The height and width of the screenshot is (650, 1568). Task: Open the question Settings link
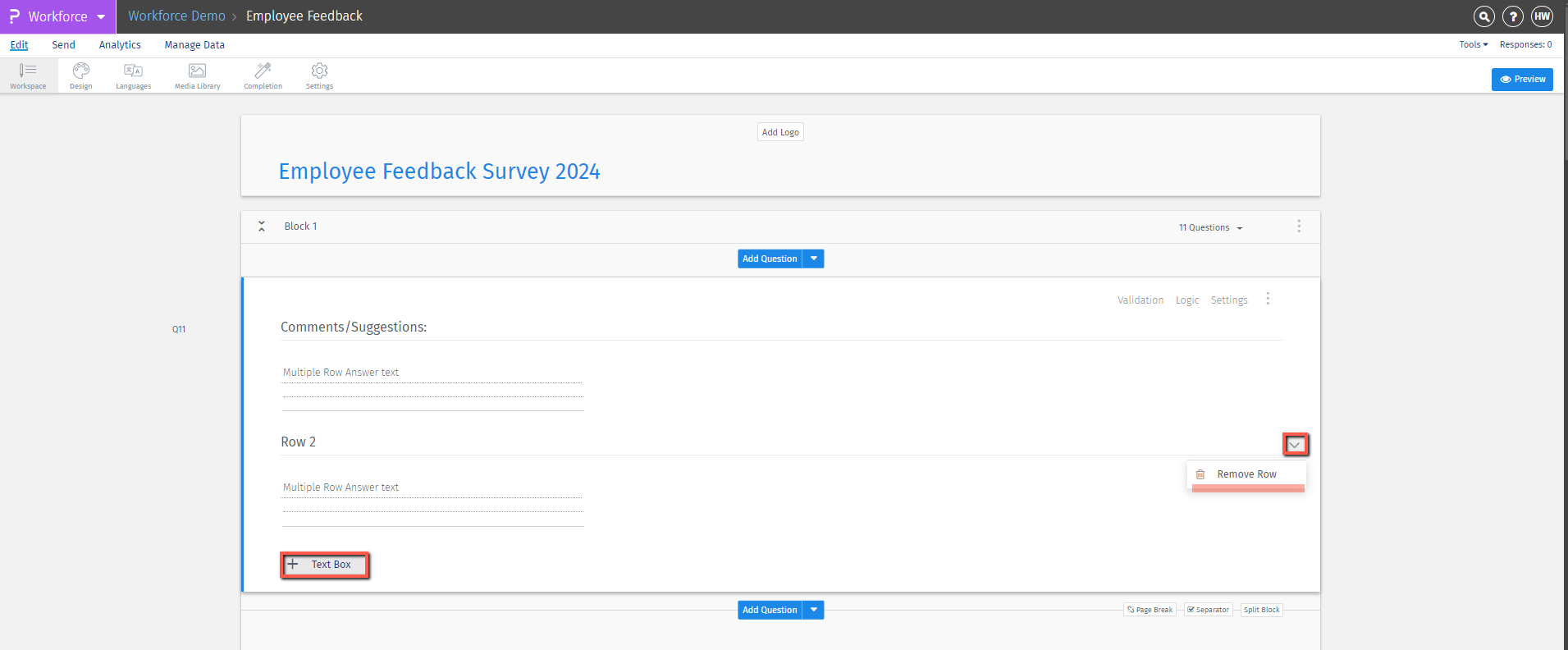(x=1229, y=300)
